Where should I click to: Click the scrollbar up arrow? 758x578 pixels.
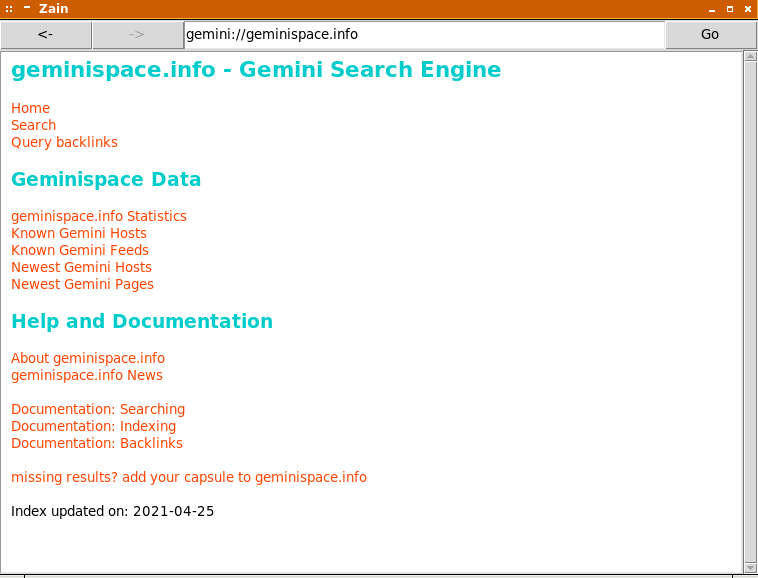click(x=750, y=57)
